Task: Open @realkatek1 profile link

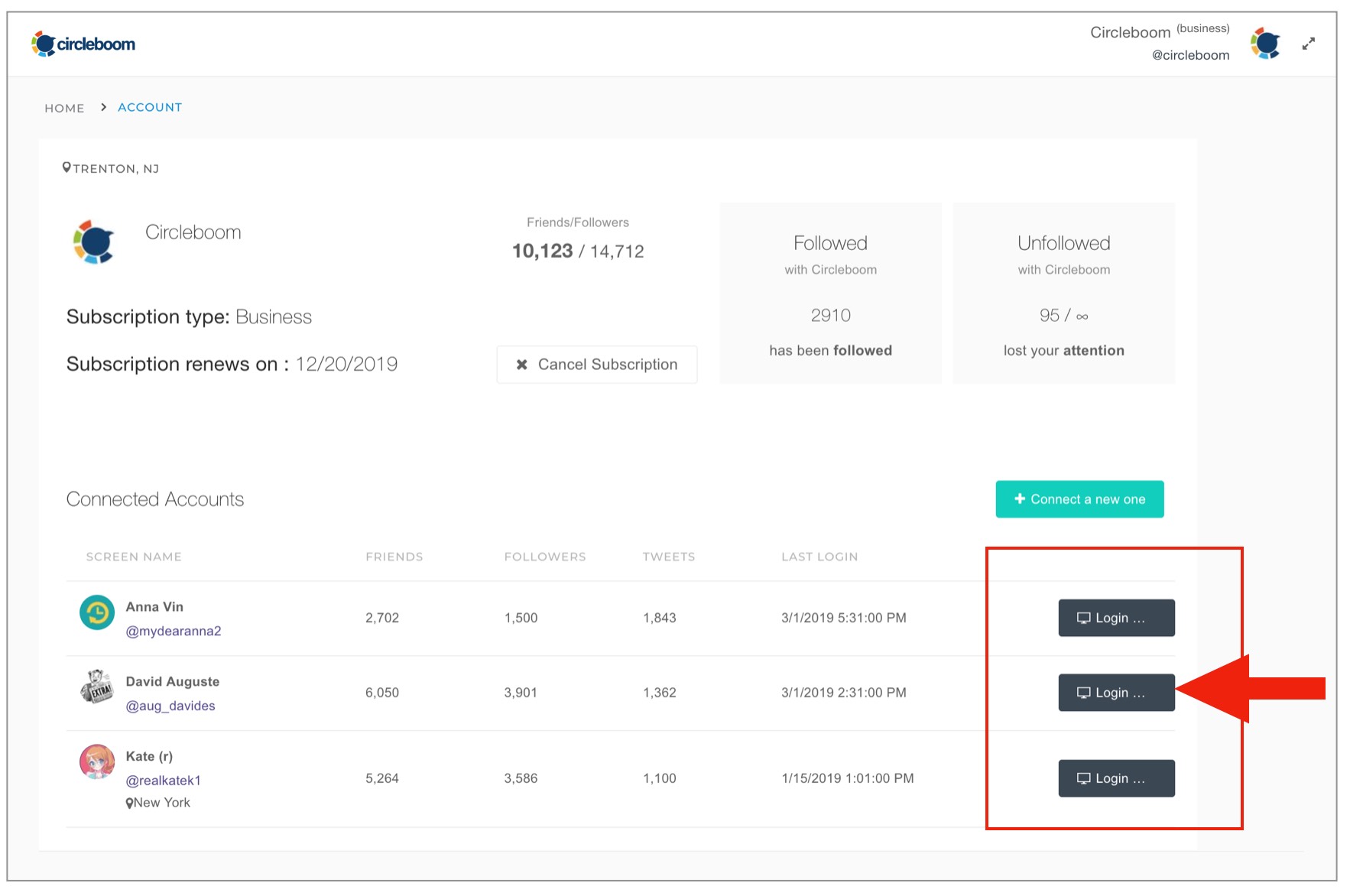Action: tap(163, 781)
